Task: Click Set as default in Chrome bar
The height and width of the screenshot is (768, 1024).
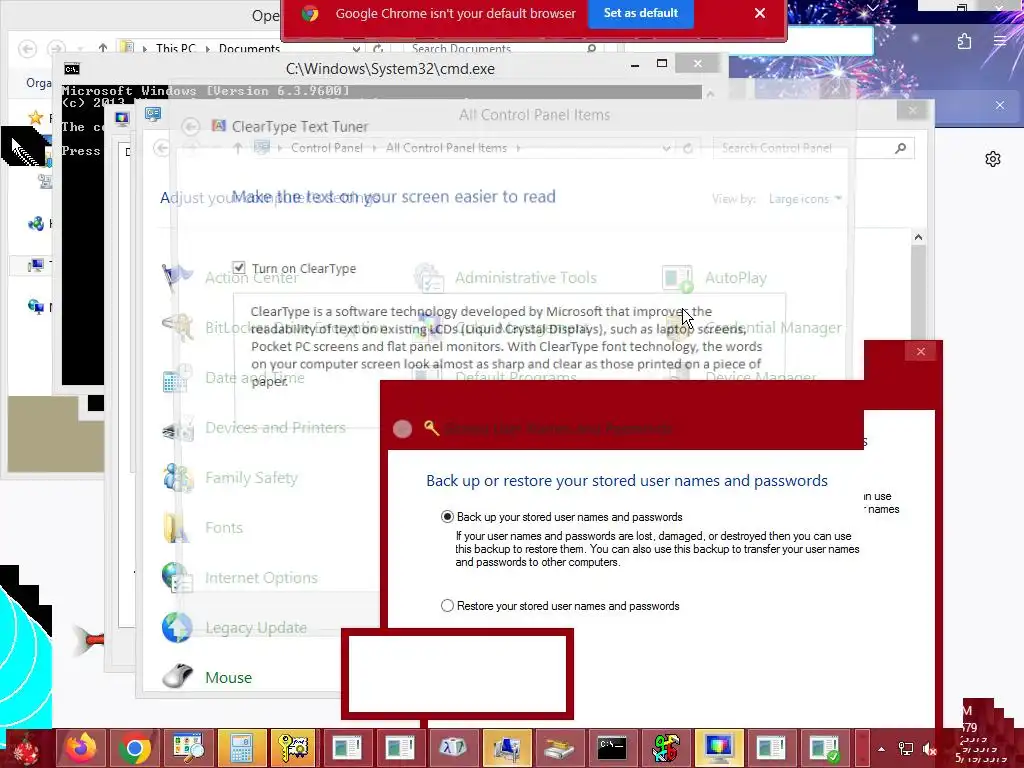Action: click(641, 13)
